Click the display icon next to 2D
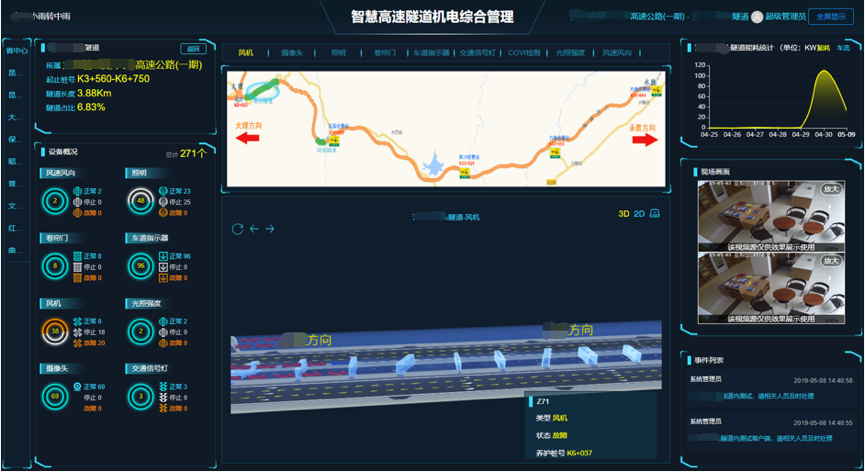865x472 pixels. [x=655, y=213]
